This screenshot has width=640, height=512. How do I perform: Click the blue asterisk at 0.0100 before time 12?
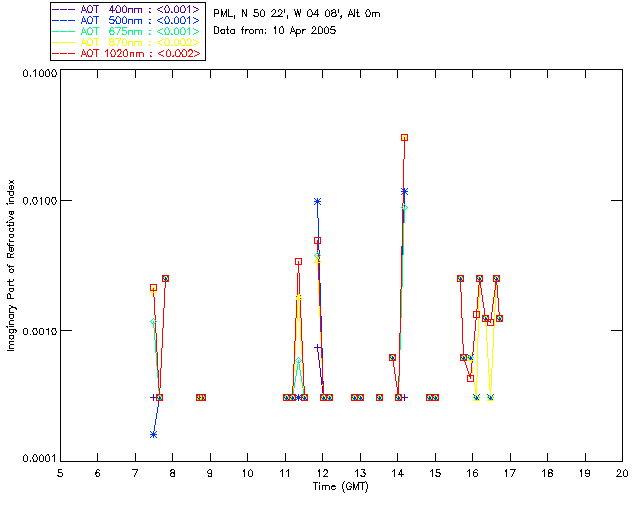tap(318, 202)
